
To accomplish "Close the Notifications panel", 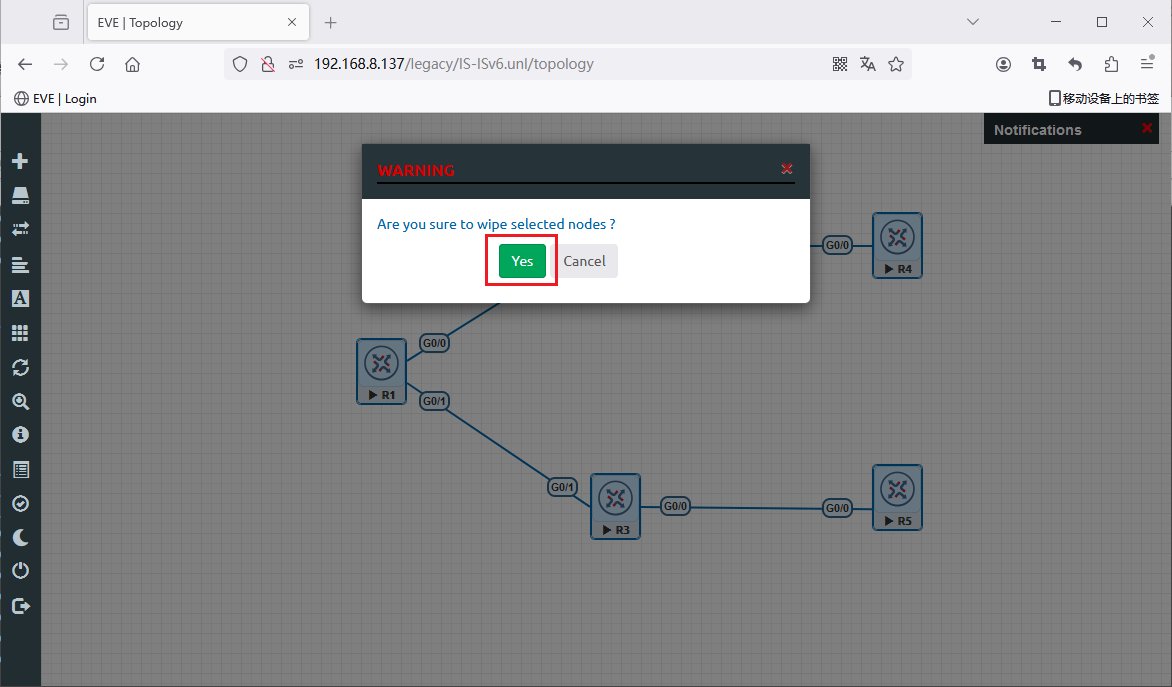I will click(x=1147, y=129).
